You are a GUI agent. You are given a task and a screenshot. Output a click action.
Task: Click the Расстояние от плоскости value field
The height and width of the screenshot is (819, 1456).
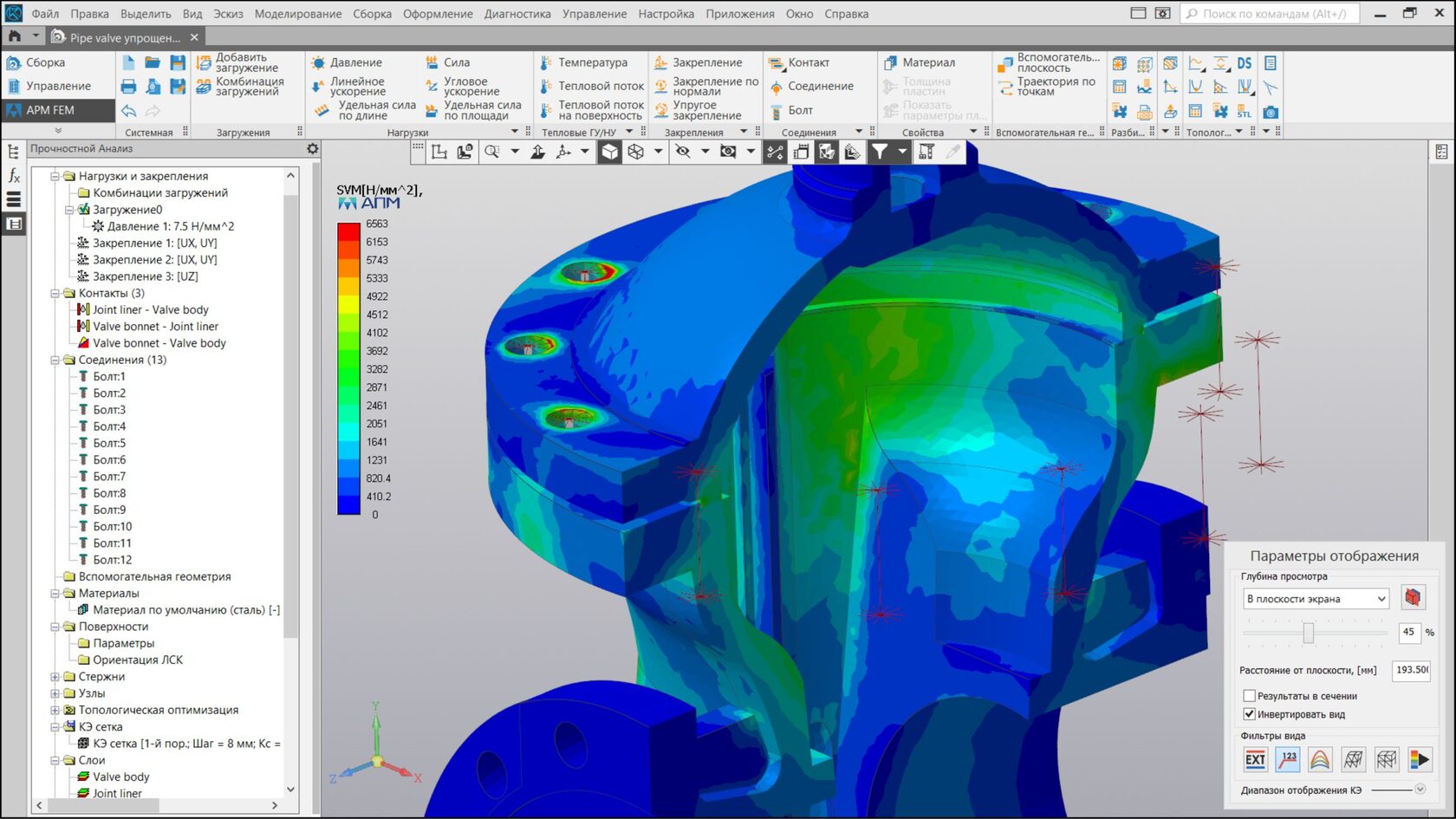point(1411,670)
